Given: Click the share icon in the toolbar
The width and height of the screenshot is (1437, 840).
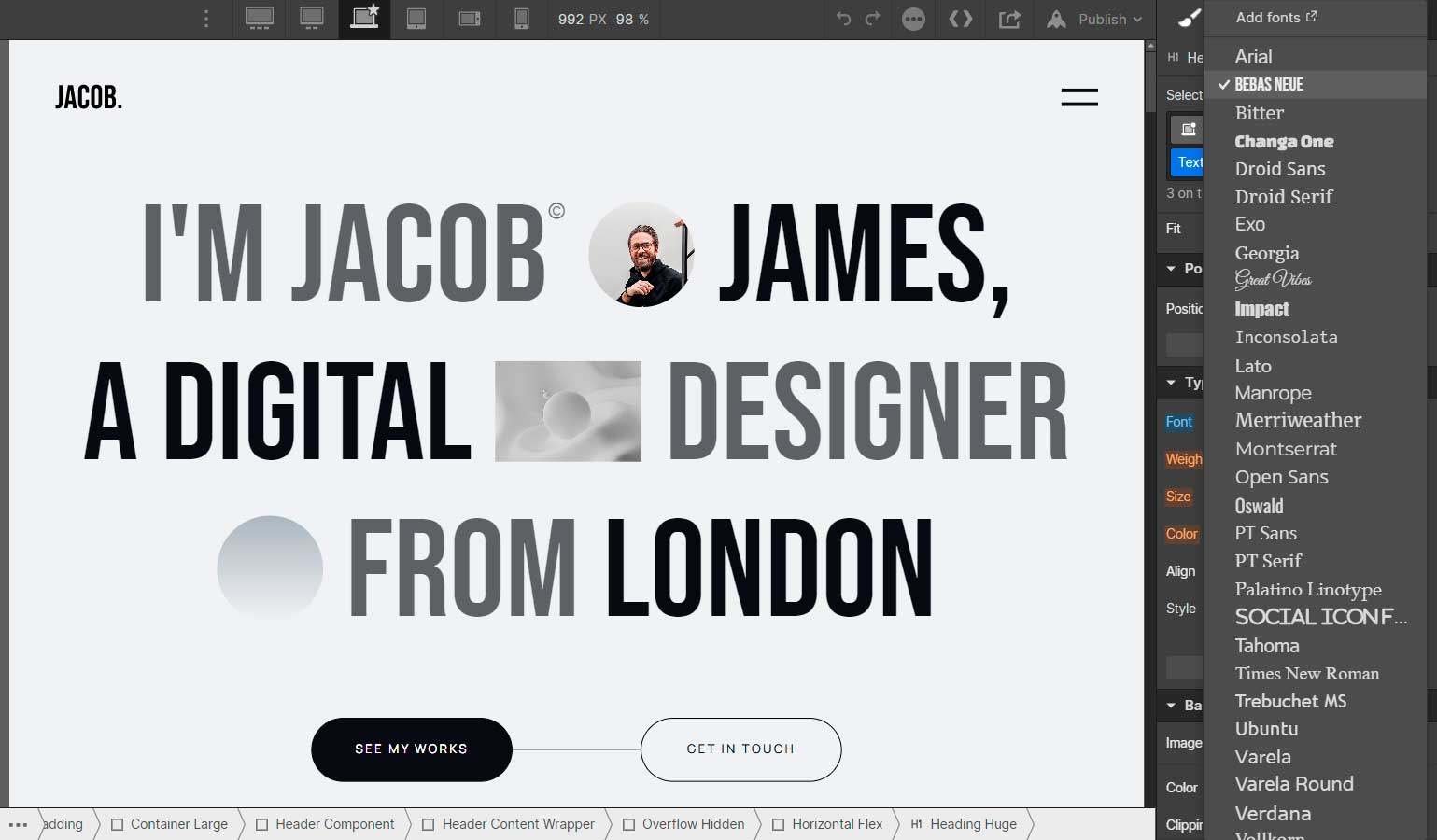Looking at the screenshot, I should [x=1009, y=19].
